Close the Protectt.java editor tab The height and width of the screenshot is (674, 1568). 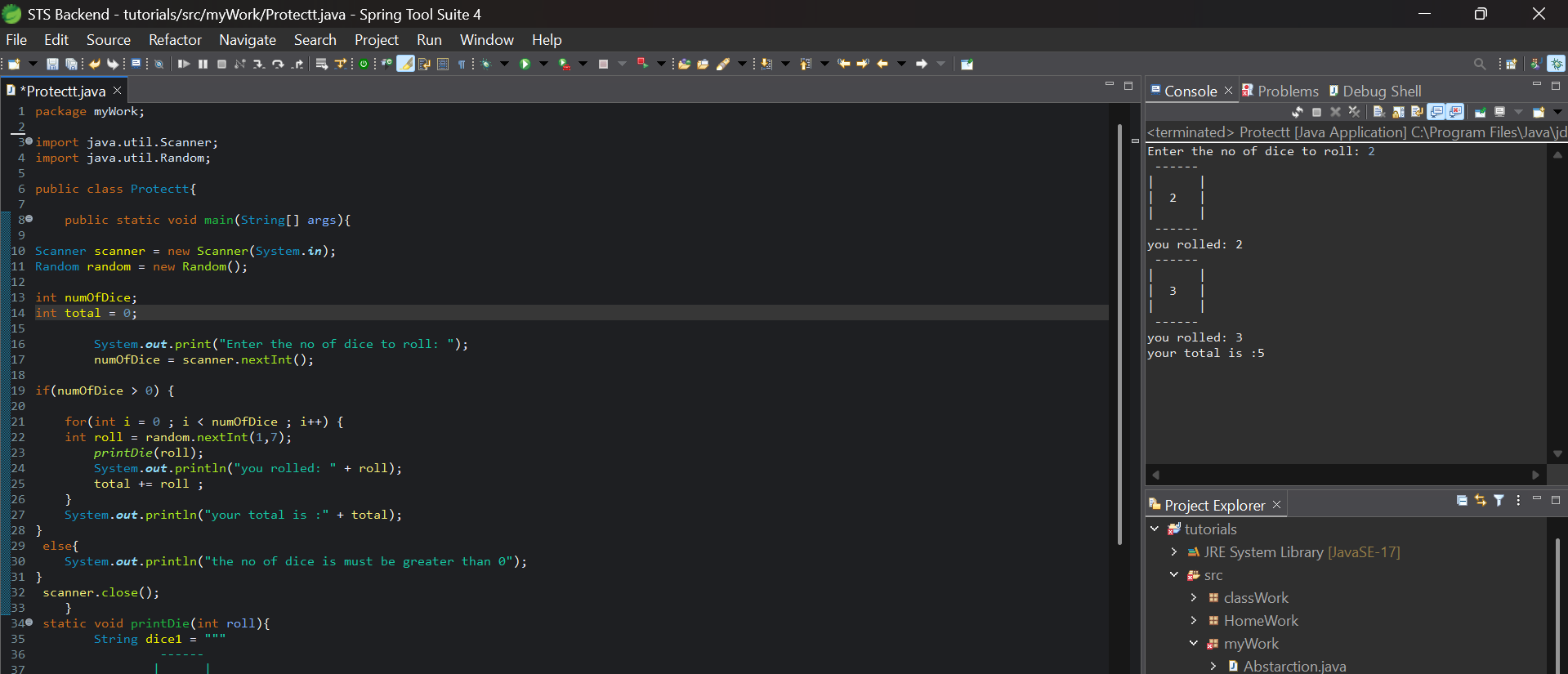pyautogui.click(x=117, y=90)
